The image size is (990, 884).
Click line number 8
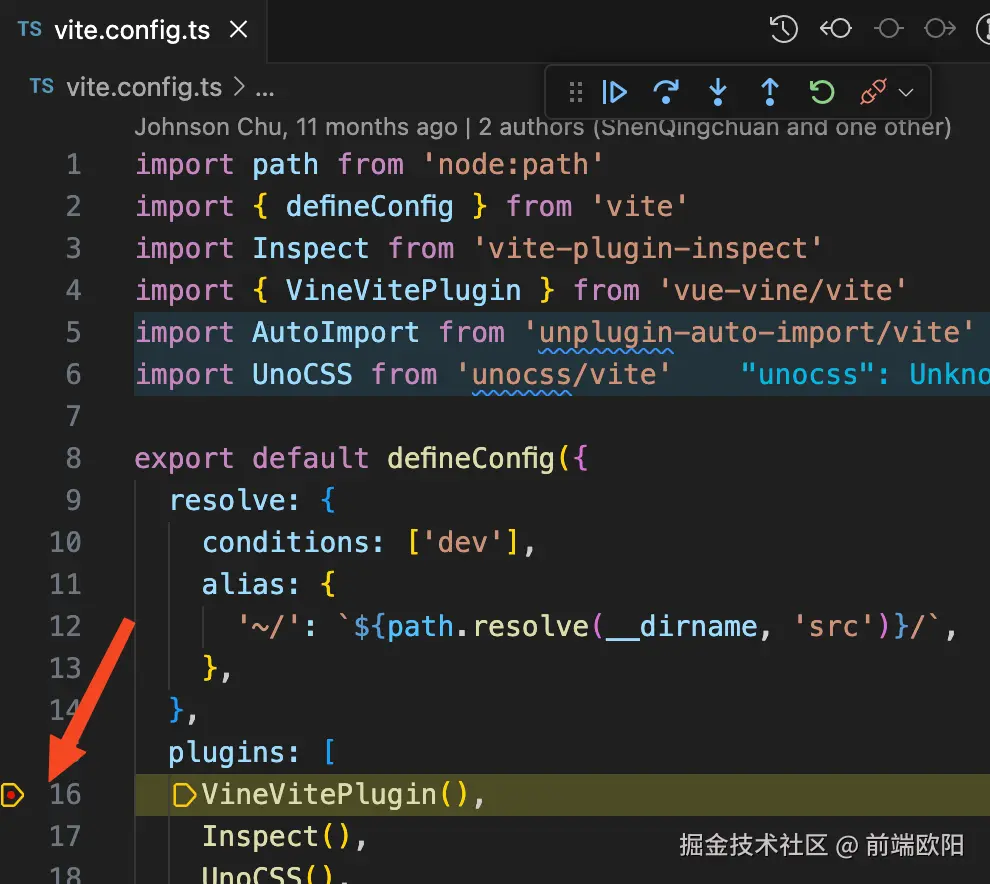pyautogui.click(x=74, y=458)
